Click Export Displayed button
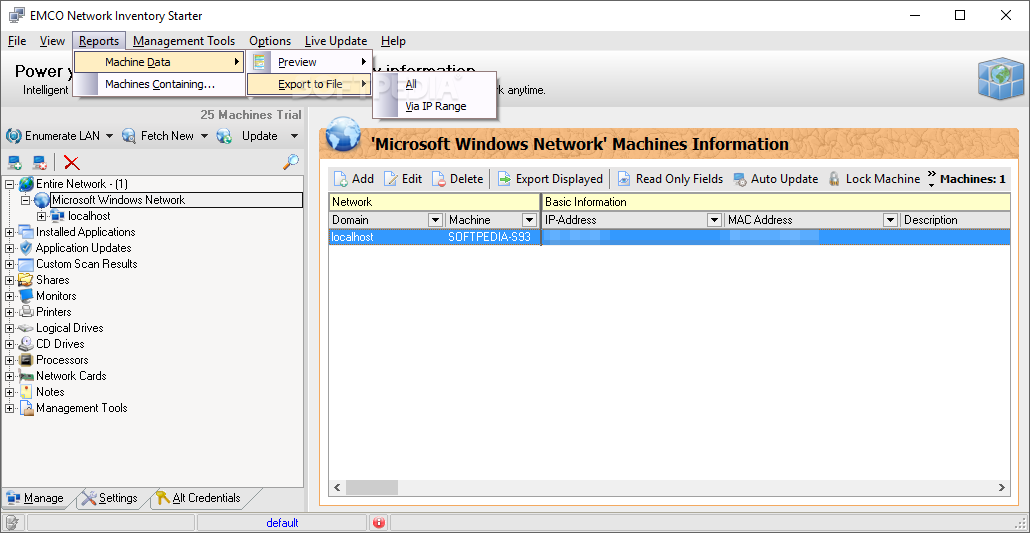 click(x=550, y=179)
